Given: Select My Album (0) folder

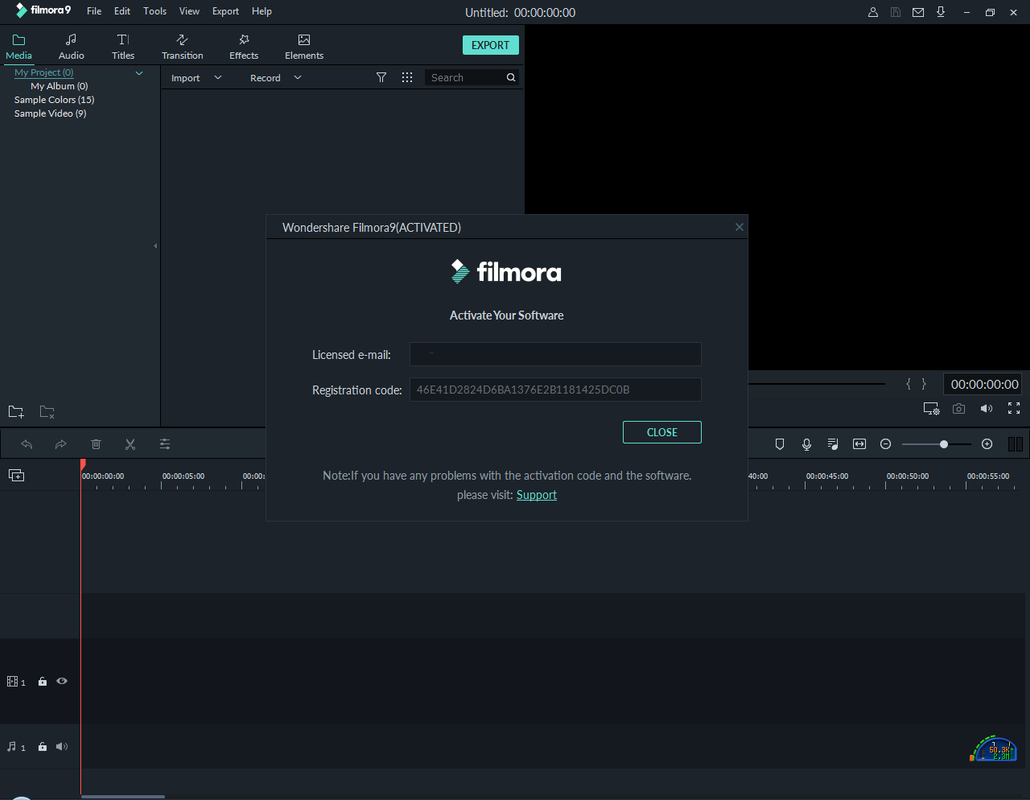Looking at the screenshot, I should (x=59, y=86).
